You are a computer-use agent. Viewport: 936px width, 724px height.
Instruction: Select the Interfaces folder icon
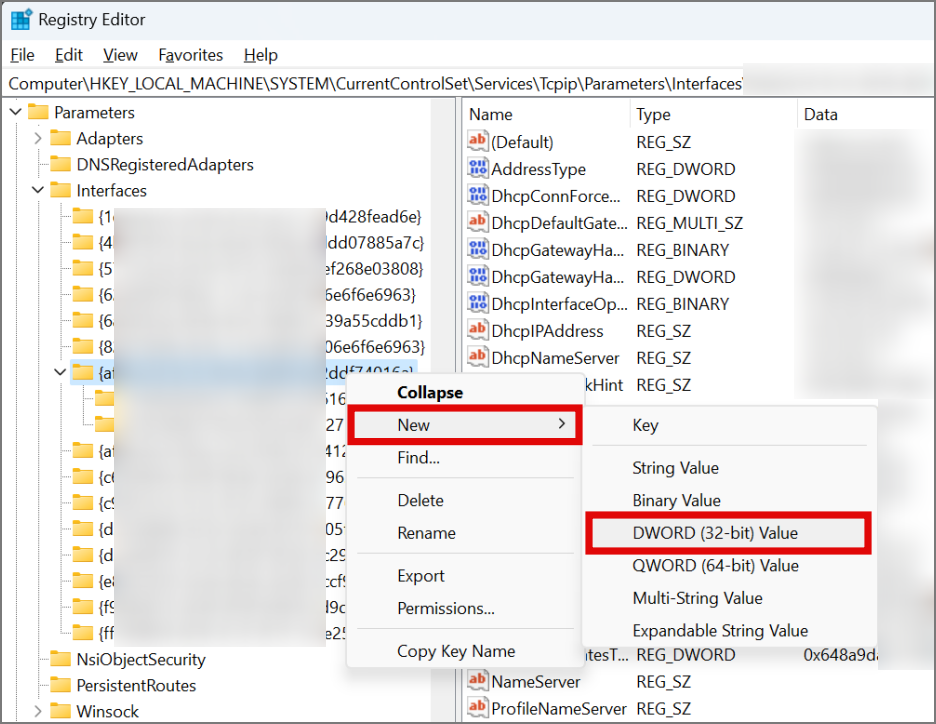pos(60,190)
